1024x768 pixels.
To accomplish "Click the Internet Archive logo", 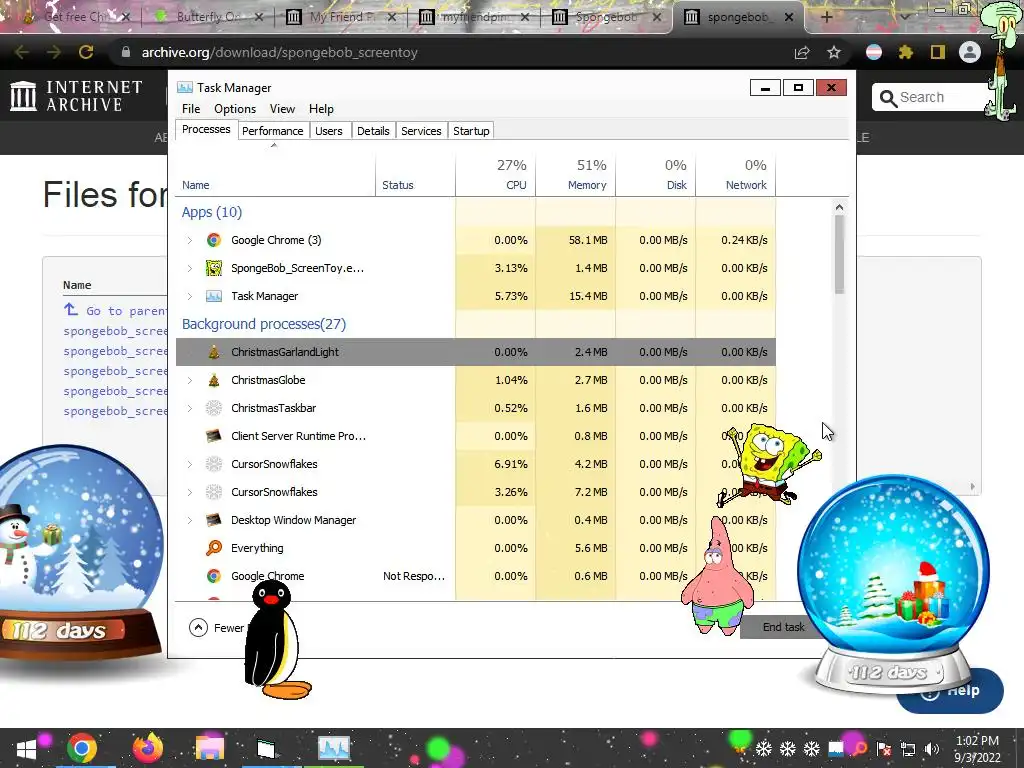I will tap(76, 96).
